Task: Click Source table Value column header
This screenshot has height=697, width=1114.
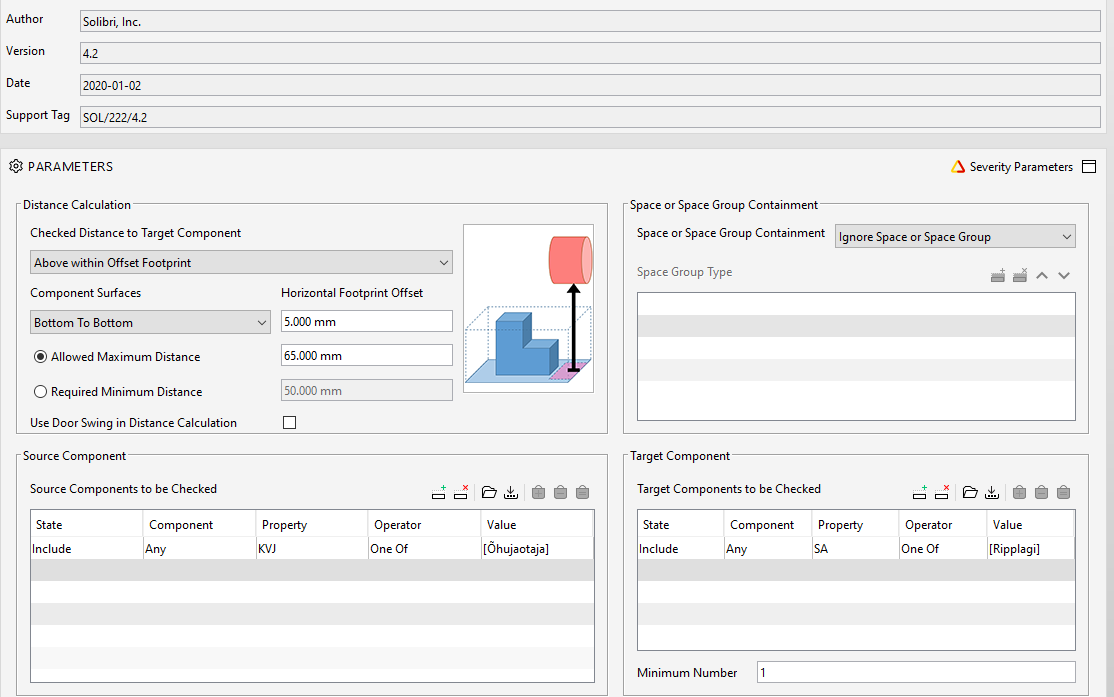Action: tap(537, 524)
